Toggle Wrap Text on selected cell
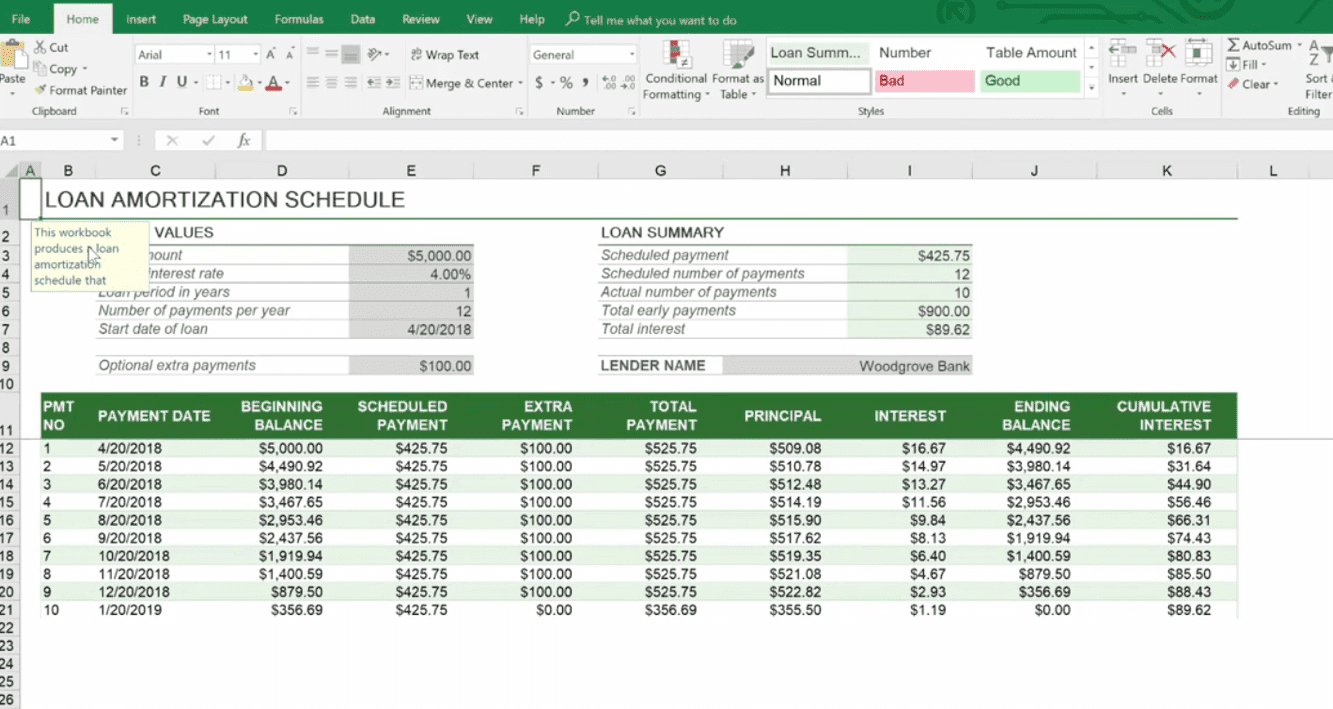Viewport: 1333px width, 709px height. click(x=444, y=55)
